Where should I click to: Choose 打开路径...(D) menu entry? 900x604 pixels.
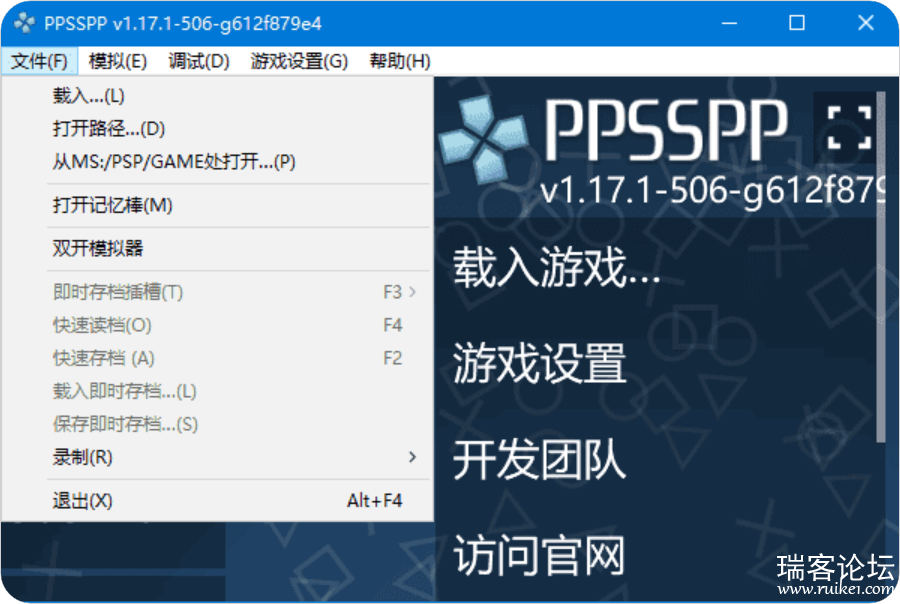tap(217, 128)
